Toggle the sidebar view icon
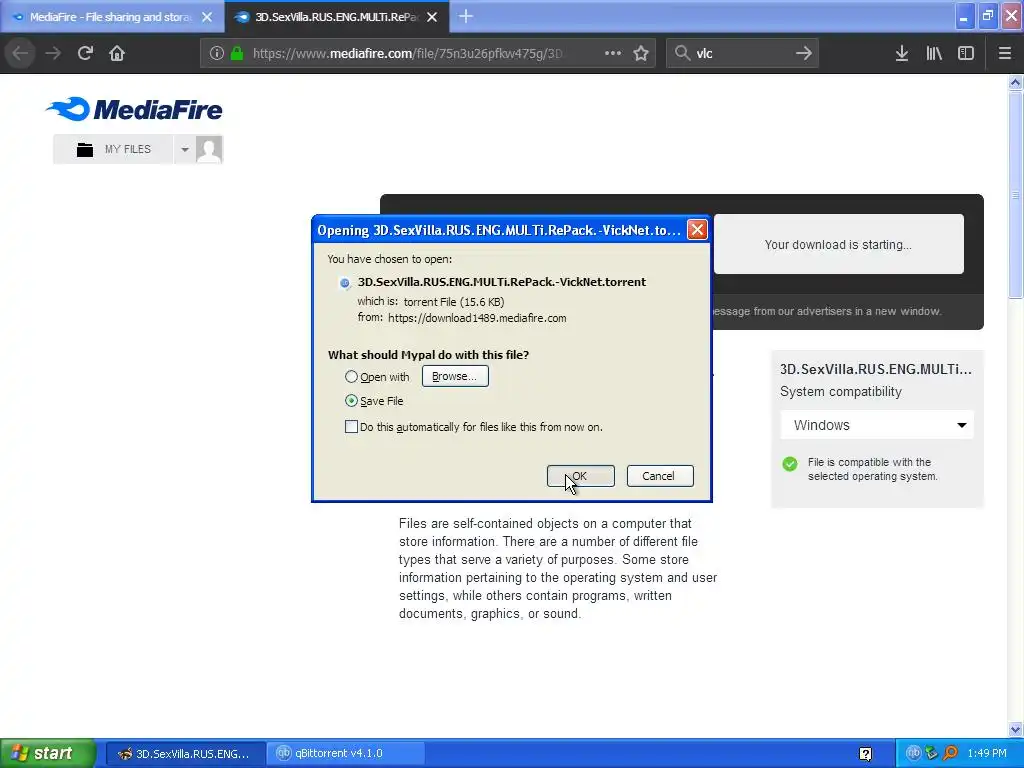 click(x=966, y=53)
